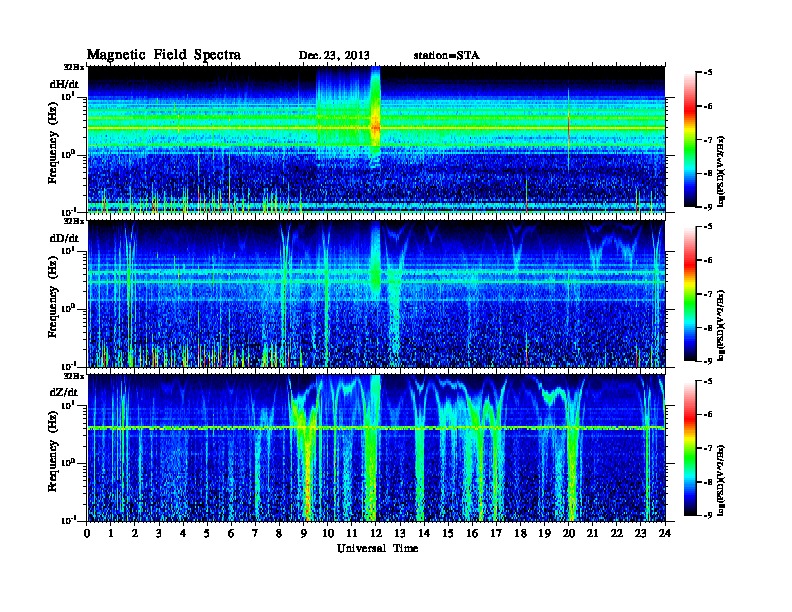Click the -5 tick on the dZ/dt color bar
Screen dimensions: 792x612
click(x=708, y=381)
